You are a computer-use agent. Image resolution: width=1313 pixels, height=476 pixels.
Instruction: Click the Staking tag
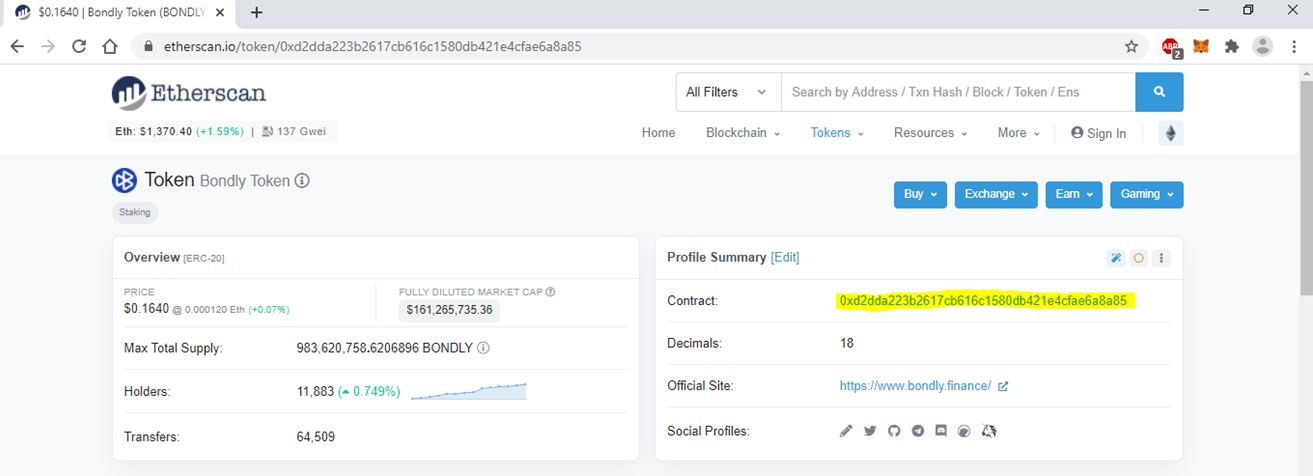coord(135,212)
